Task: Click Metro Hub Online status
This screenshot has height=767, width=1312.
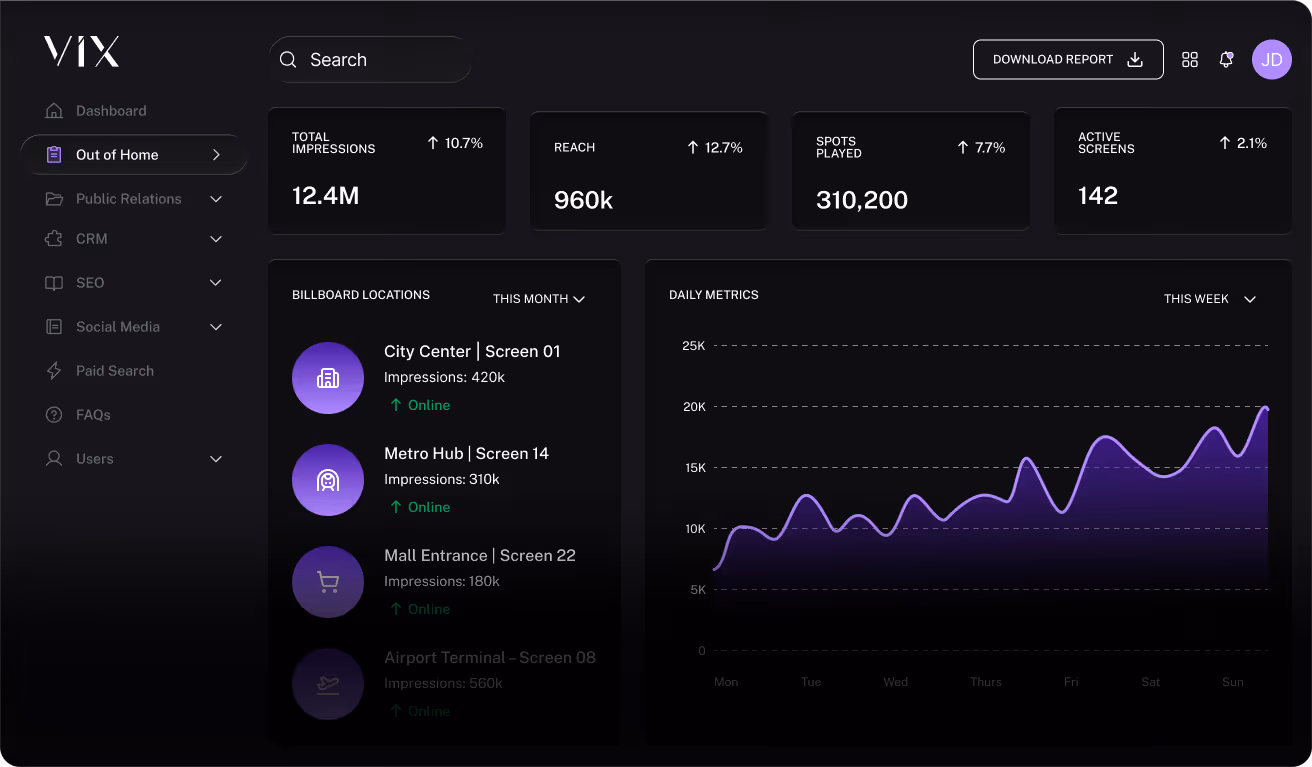Action: tap(420, 507)
